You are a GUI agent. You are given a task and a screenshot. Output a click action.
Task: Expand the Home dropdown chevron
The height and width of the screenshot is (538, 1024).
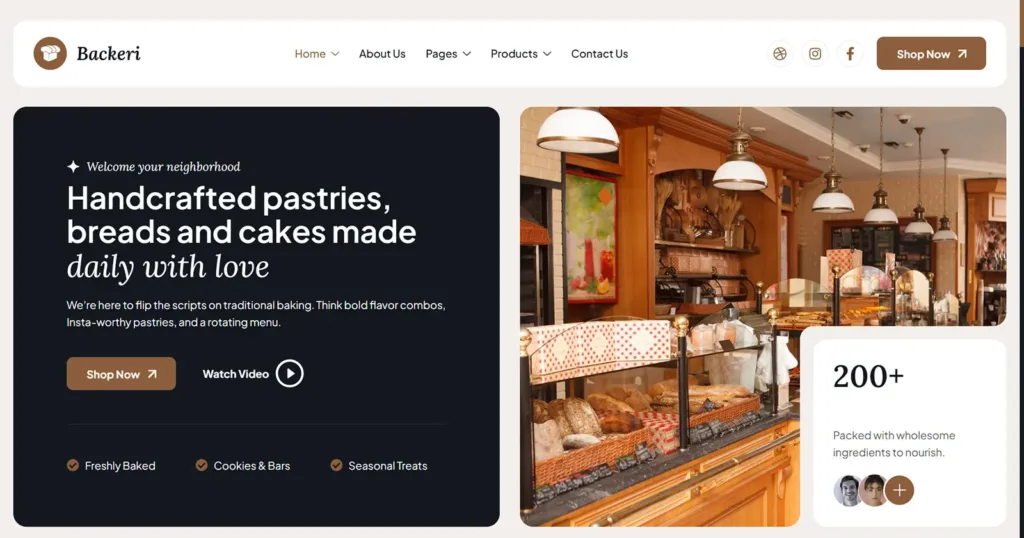point(335,54)
